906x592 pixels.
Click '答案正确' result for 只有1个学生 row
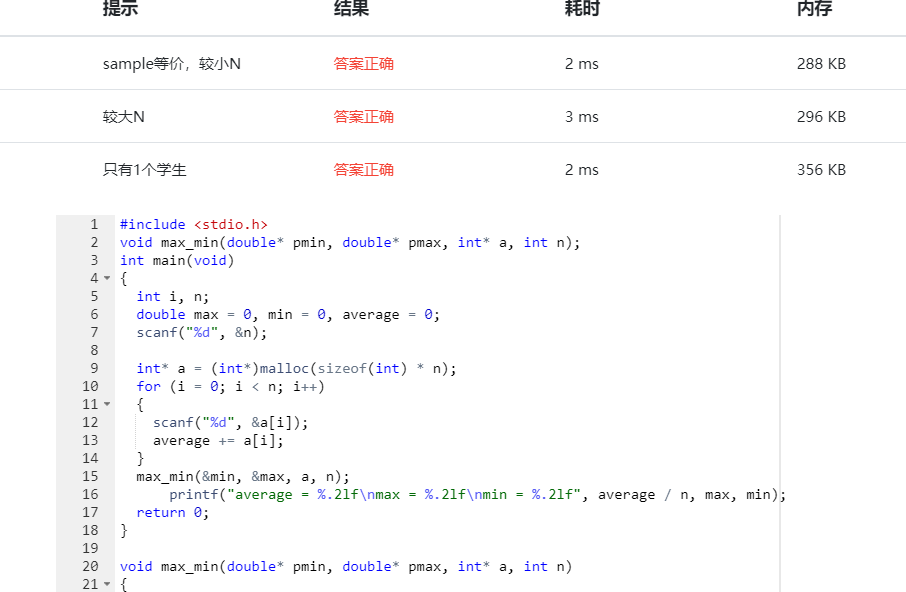(x=363, y=170)
